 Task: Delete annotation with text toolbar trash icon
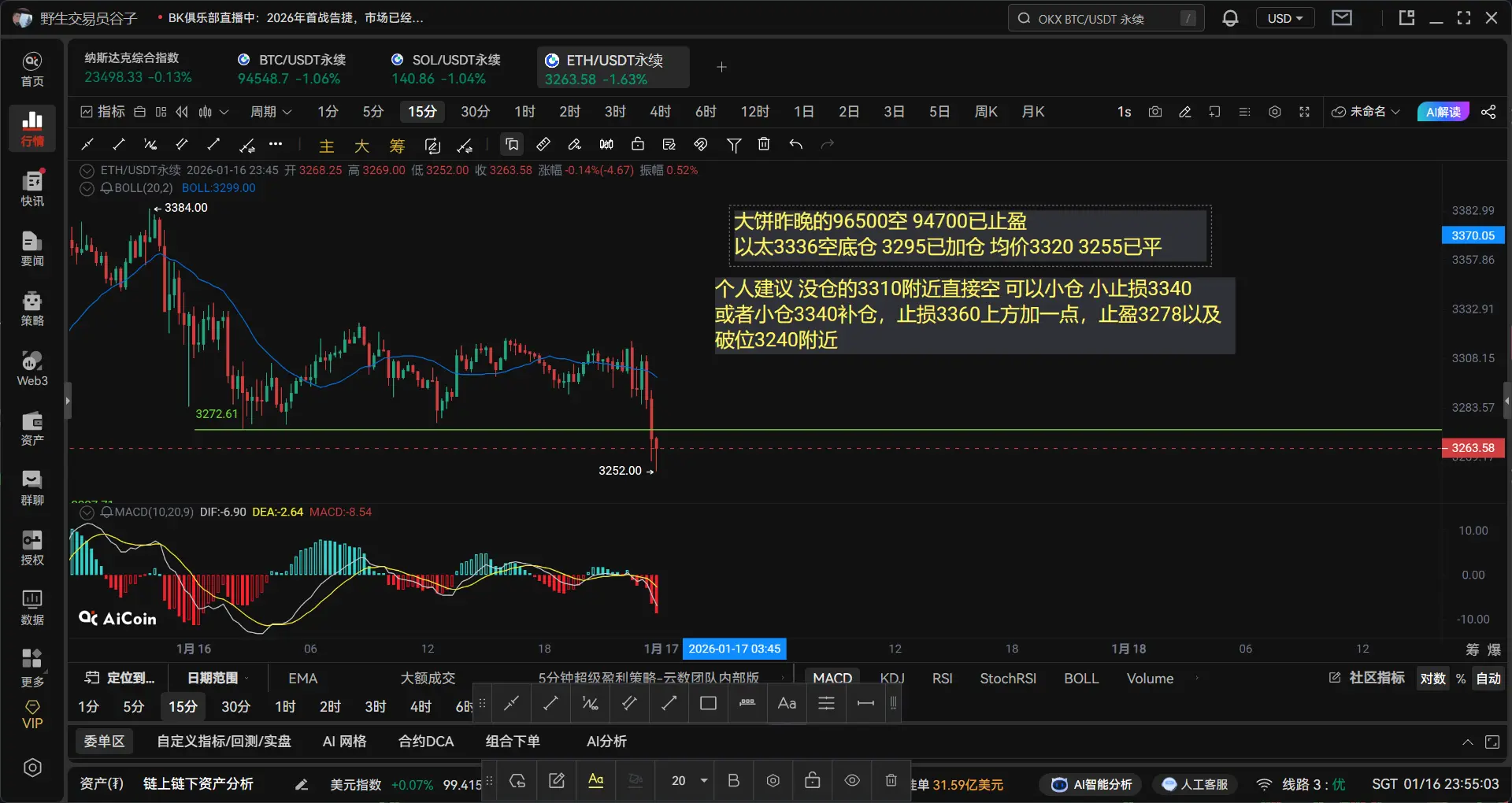coord(891,780)
